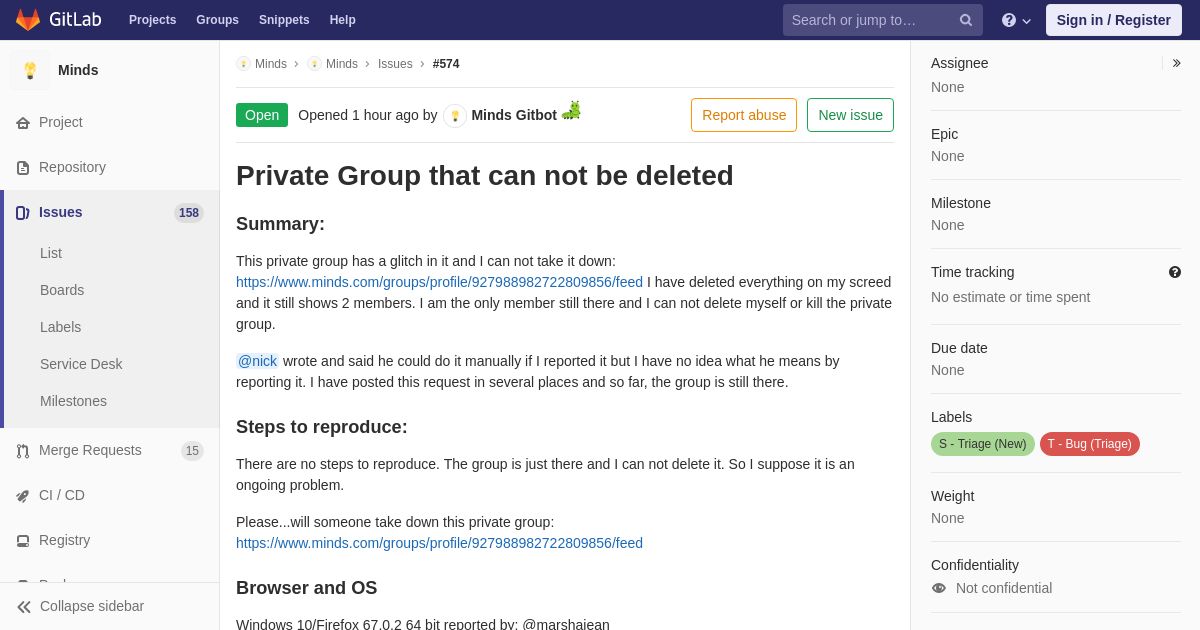This screenshot has width=1200, height=630.
Task: Click the issue title 'Private Group that can not be deleted'
Action: point(485,176)
